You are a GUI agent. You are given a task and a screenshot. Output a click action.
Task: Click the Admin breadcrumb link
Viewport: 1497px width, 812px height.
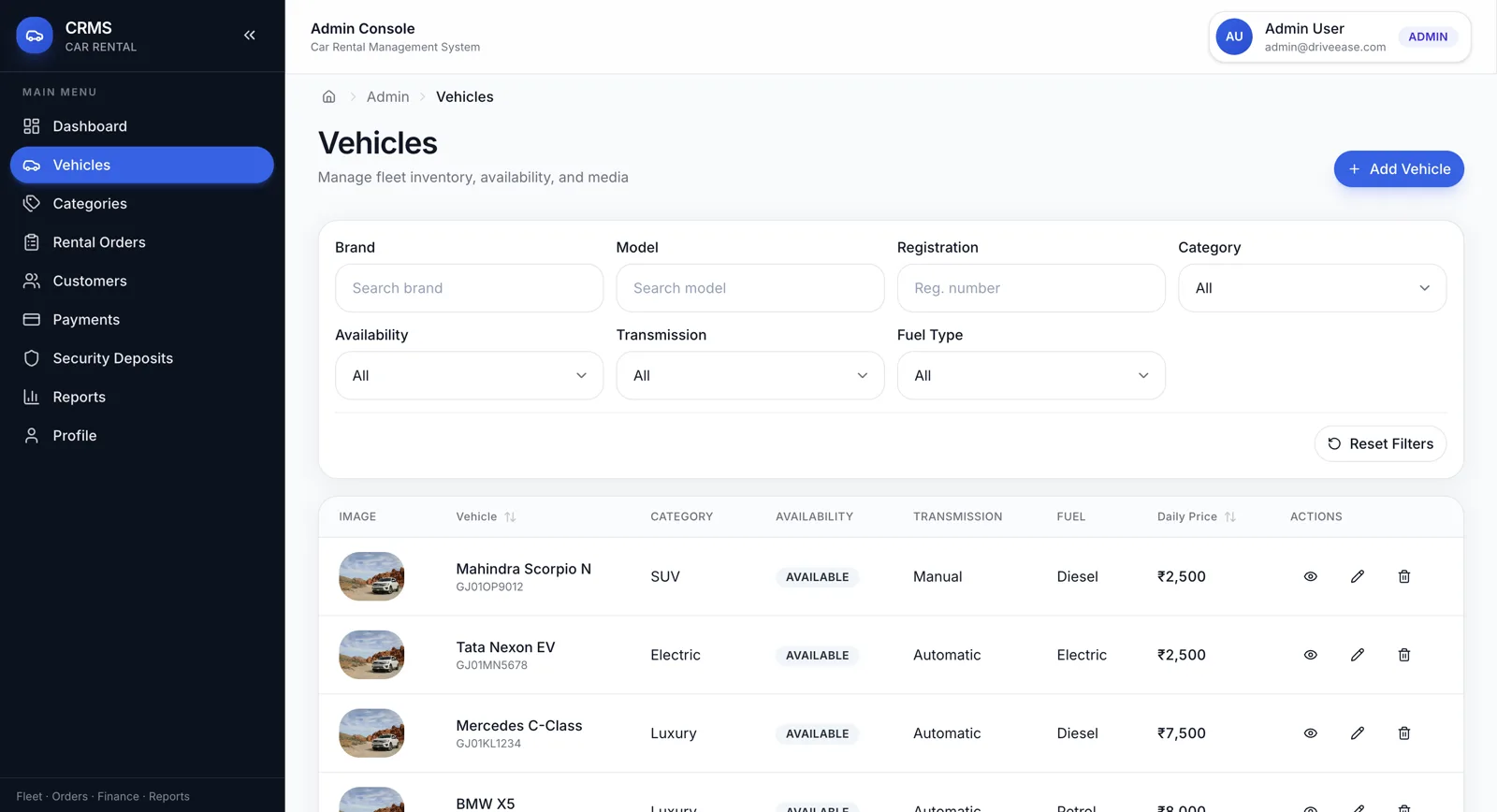pos(387,96)
